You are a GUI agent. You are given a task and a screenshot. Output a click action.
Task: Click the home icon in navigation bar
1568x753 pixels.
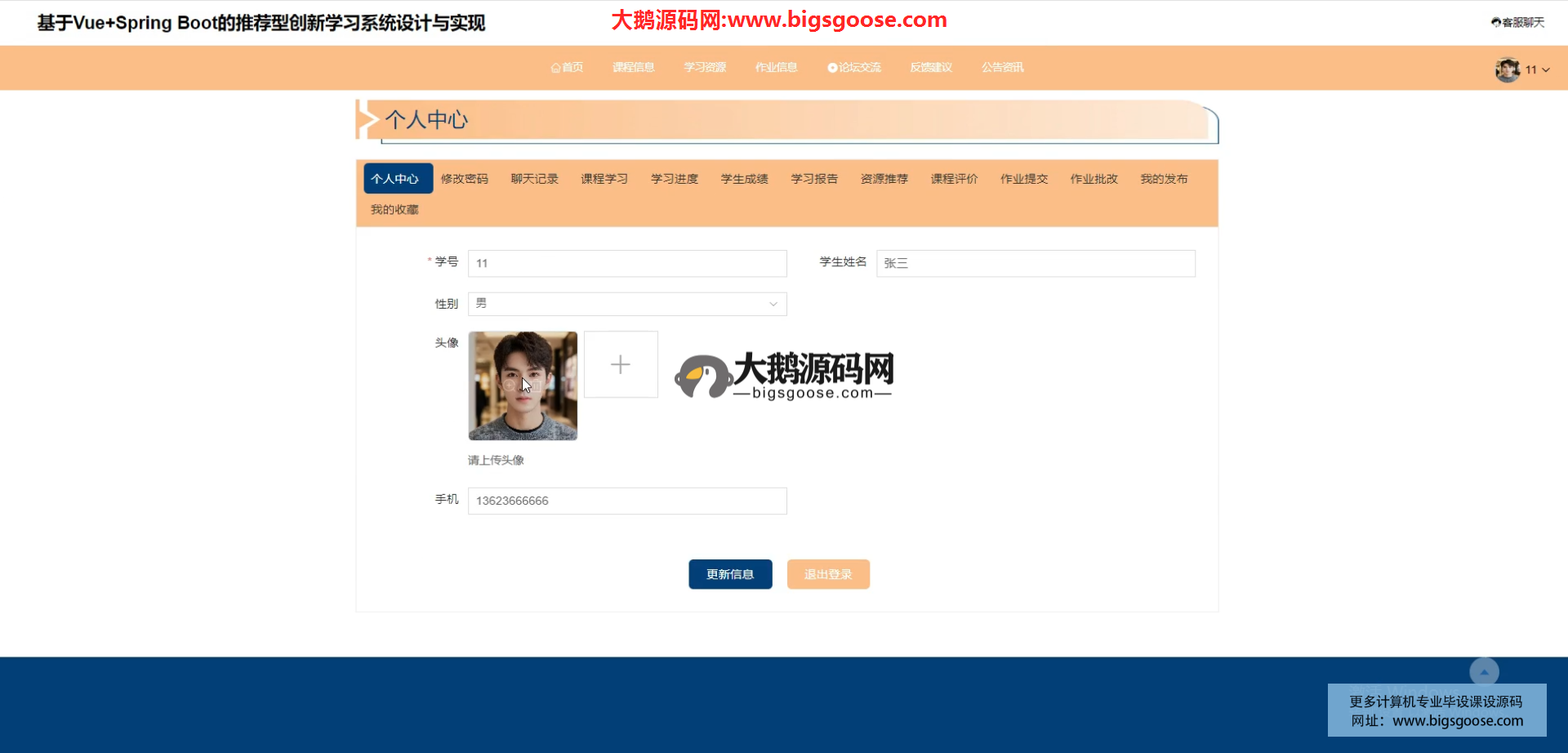[556, 68]
